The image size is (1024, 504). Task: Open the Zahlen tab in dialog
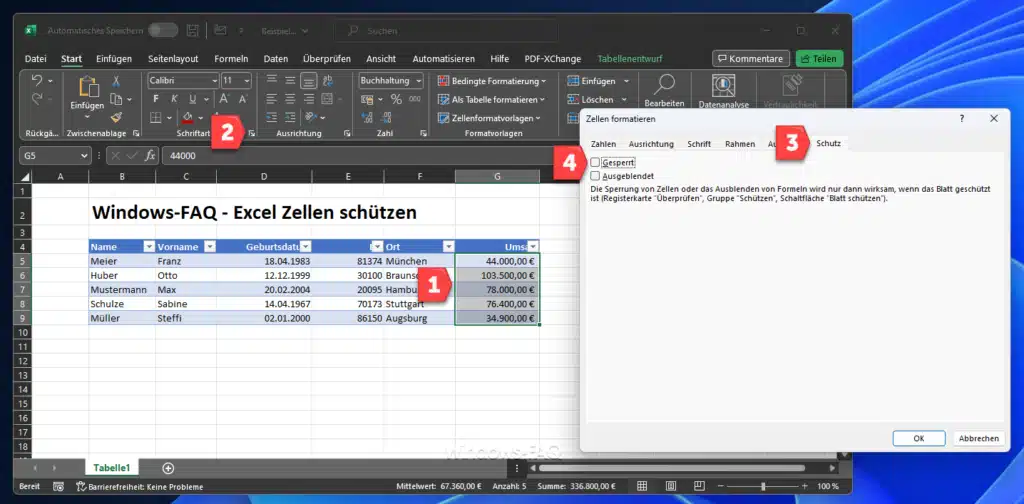[603, 144]
